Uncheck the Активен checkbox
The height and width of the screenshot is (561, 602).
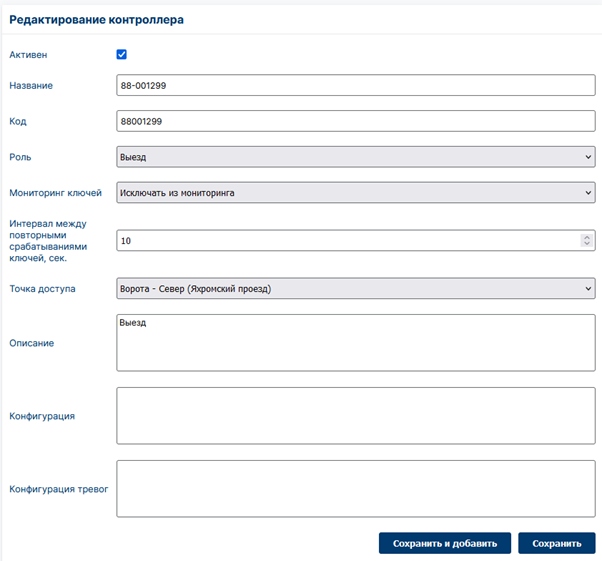pyautogui.click(x=122, y=55)
